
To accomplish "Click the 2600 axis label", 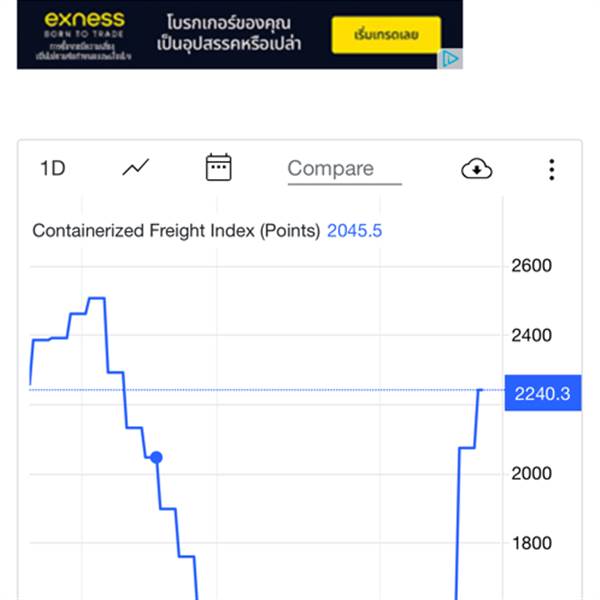I will tap(532, 266).
